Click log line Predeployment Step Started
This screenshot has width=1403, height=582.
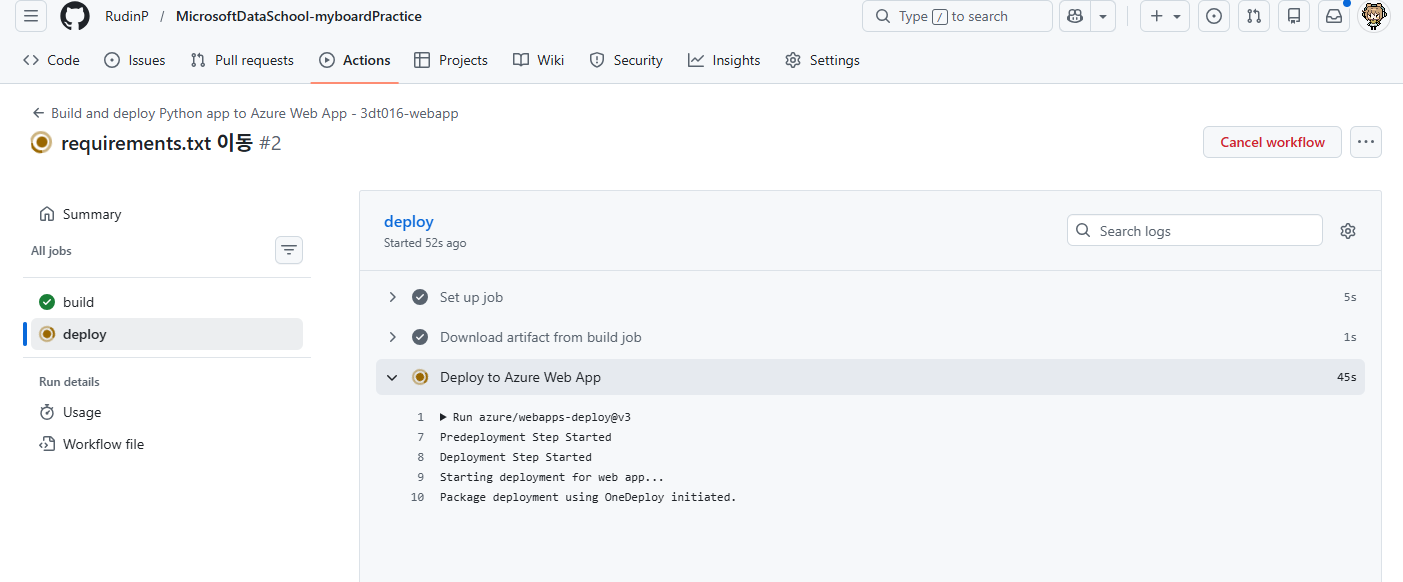pos(526,437)
